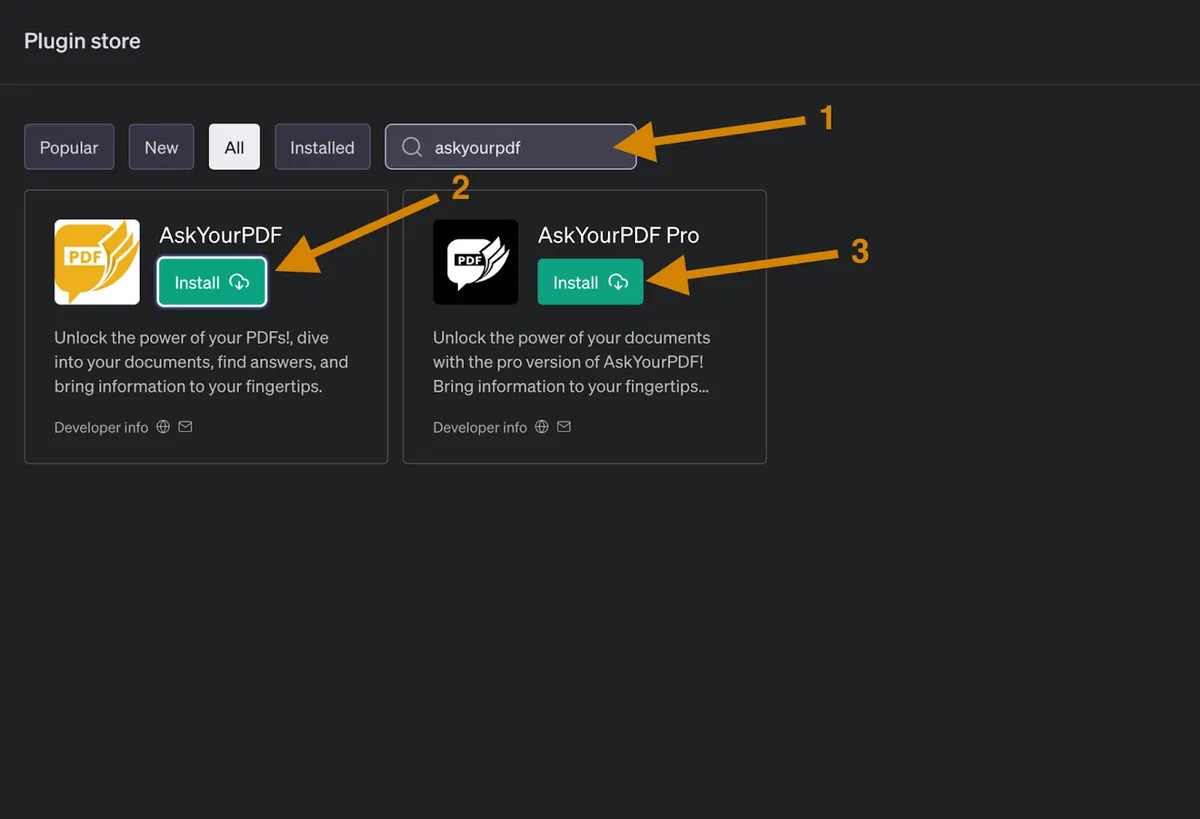1200x819 pixels.
Task: Install the AskYourPDF Pro plugin
Action: coord(590,282)
